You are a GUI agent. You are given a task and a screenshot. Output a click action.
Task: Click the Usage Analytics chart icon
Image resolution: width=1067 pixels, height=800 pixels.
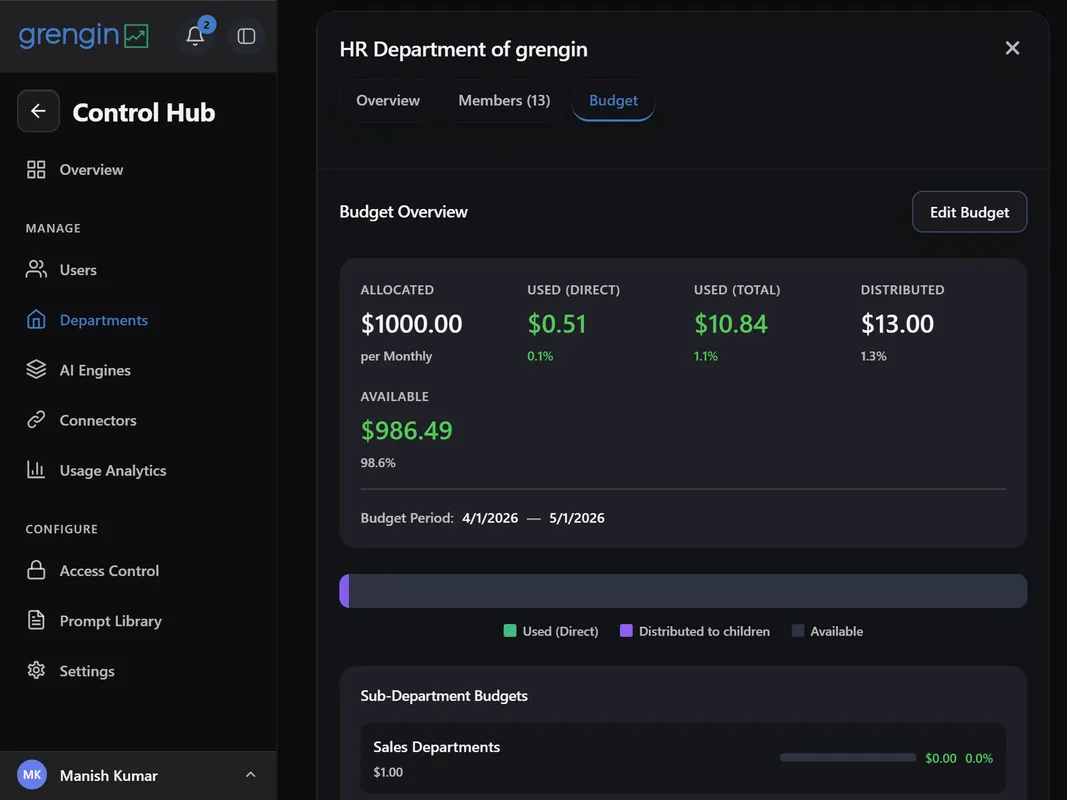tap(36, 470)
